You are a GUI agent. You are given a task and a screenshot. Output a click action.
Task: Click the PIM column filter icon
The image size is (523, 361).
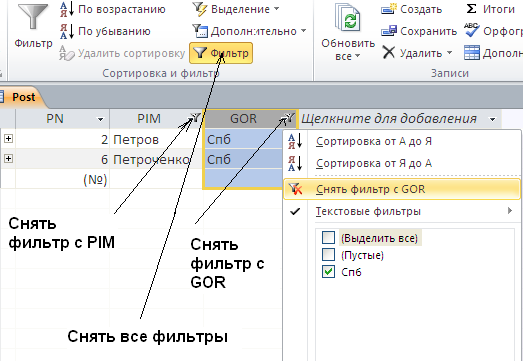195,118
